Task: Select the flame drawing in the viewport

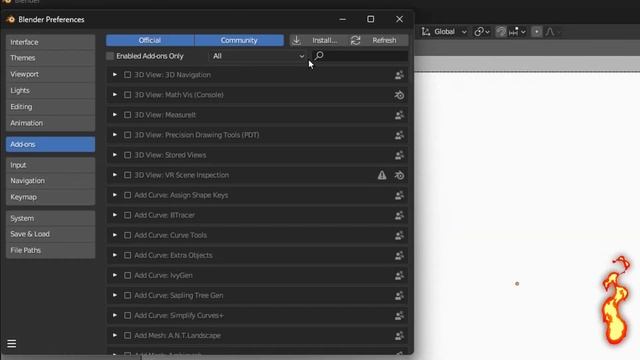Action: click(616, 301)
